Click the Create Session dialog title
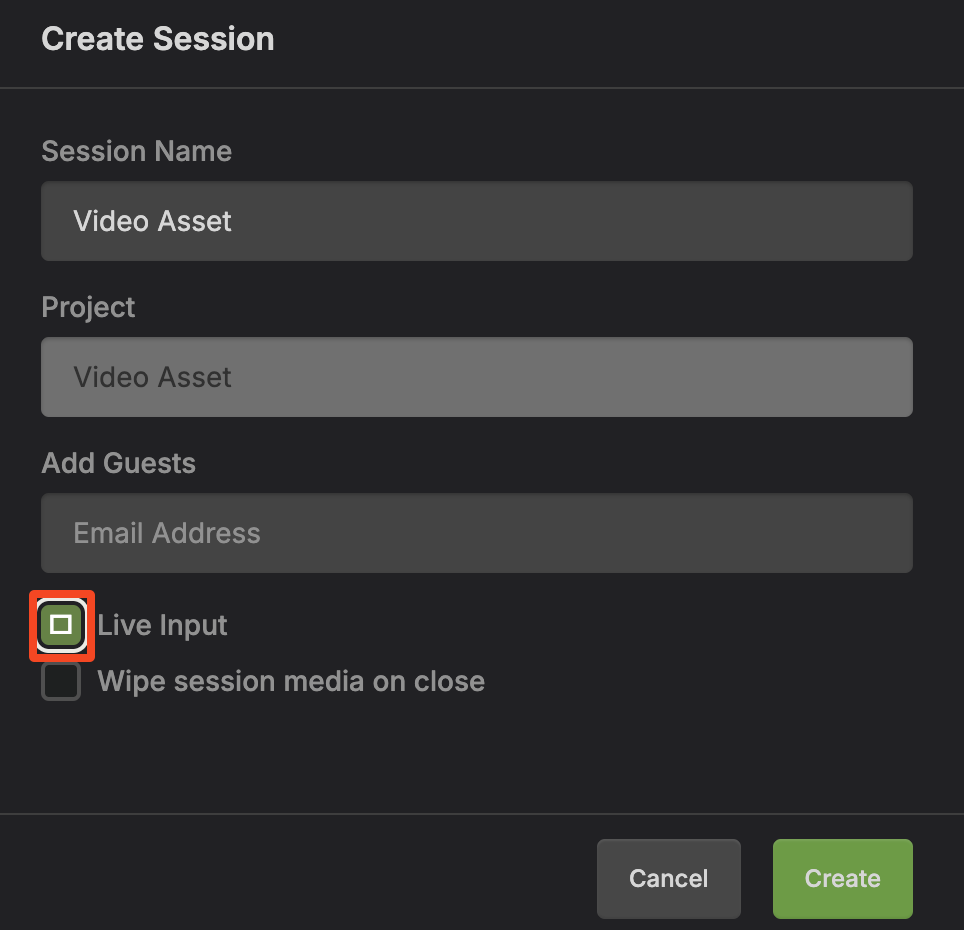Image resolution: width=964 pixels, height=930 pixels. coord(157,39)
